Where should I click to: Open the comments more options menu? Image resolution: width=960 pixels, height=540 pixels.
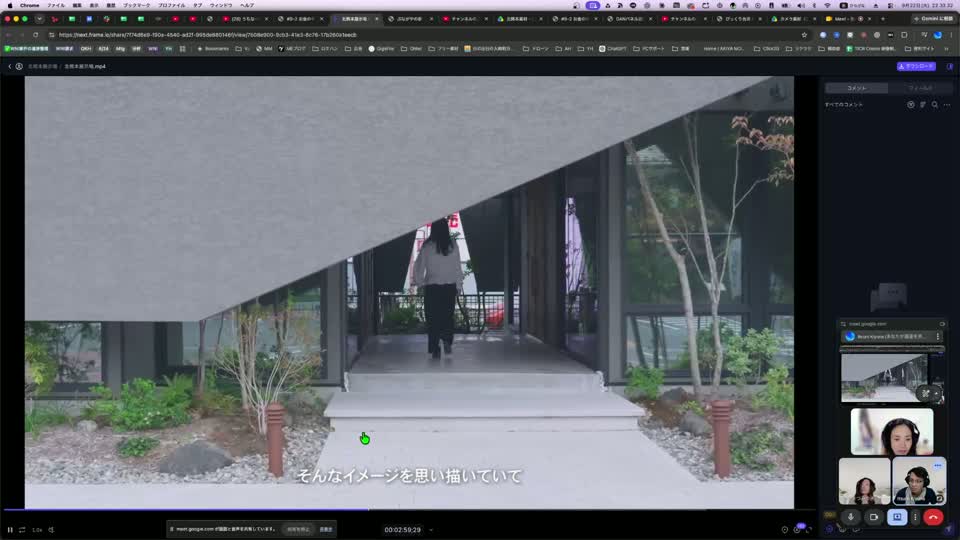tap(947, 105)
